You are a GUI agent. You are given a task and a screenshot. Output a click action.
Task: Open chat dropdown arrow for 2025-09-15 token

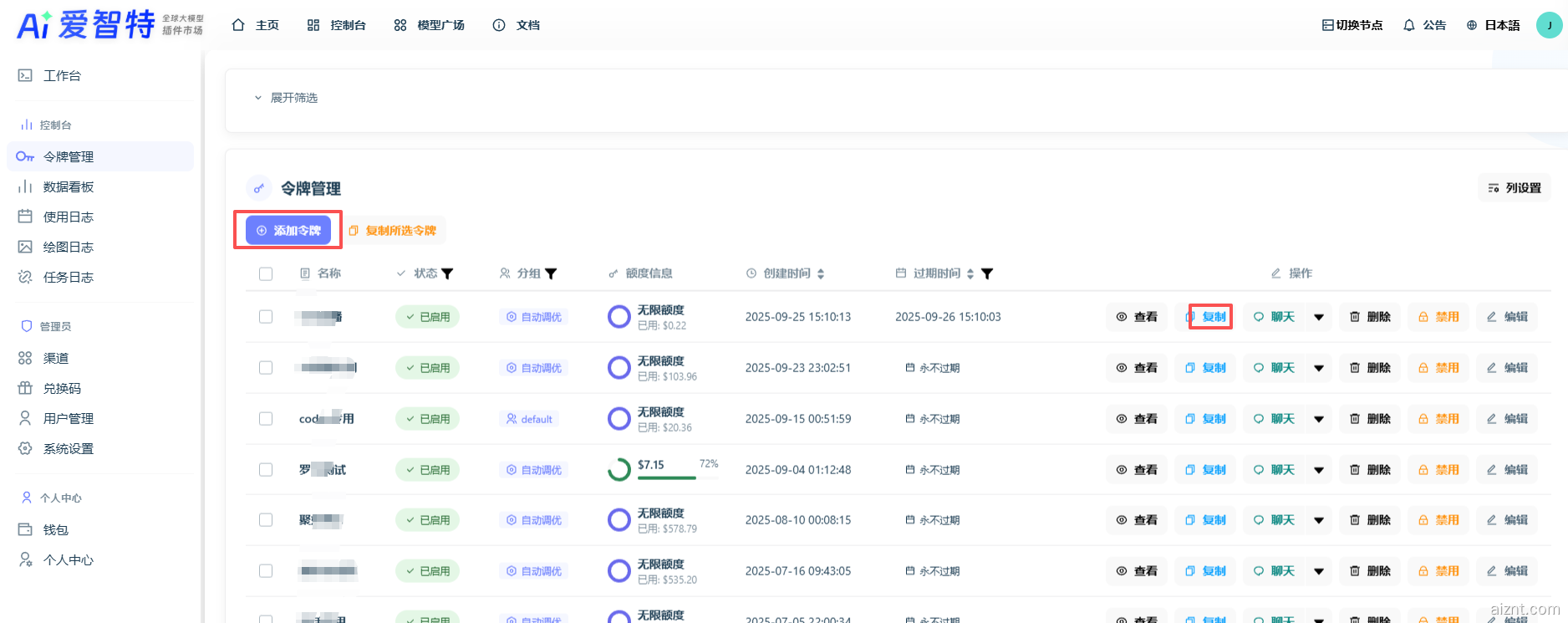point(1319,419)
